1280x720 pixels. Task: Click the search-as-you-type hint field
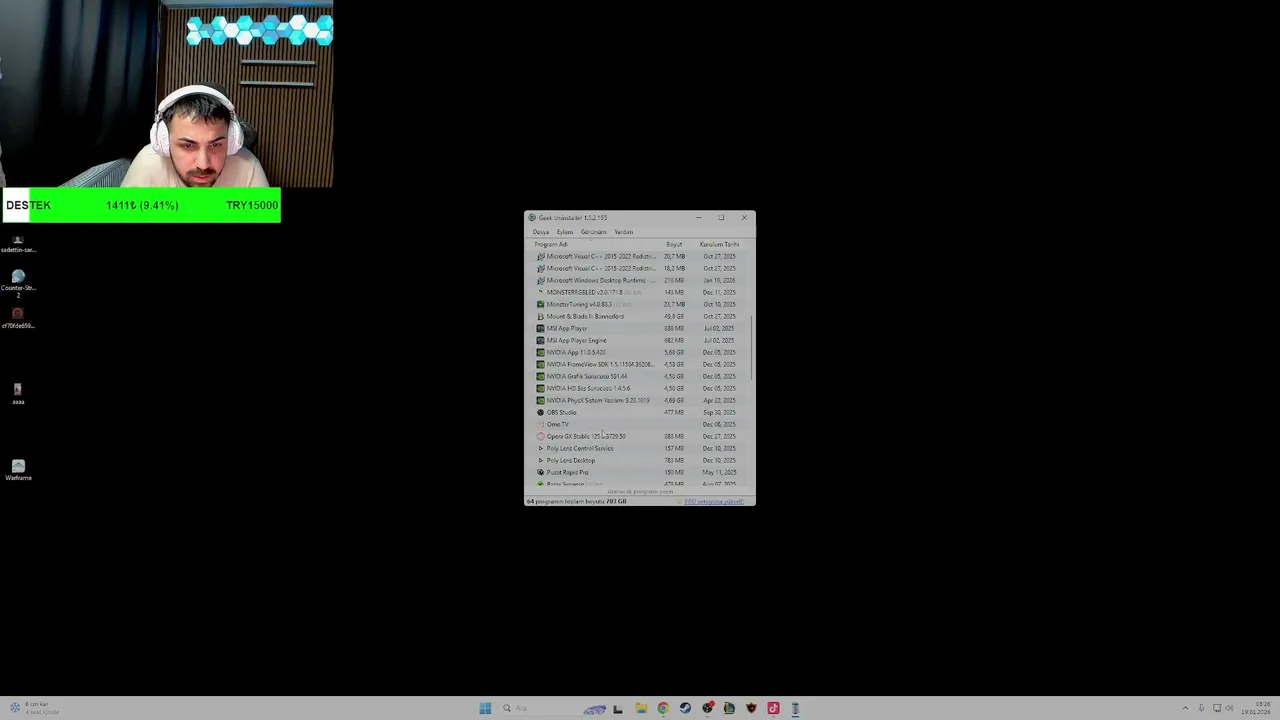pos(640,491)
